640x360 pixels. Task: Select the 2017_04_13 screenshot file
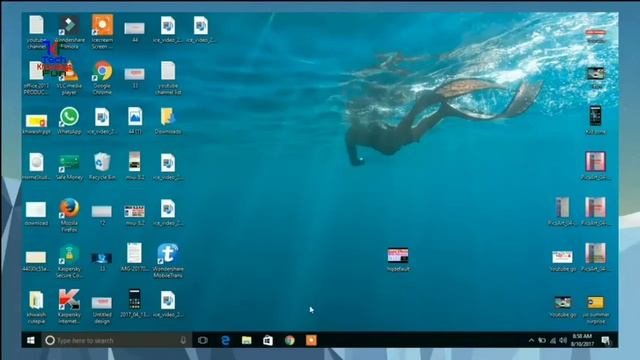pyautogui.click(x=135, y=304)
